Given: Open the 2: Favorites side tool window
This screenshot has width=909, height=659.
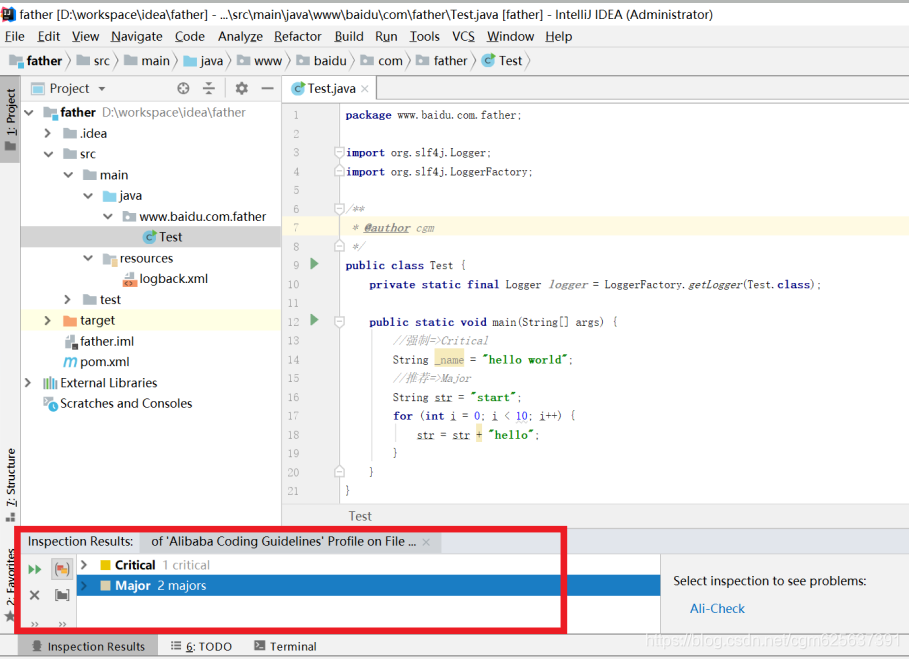Looking at the screenshot, I should [10, 585].
